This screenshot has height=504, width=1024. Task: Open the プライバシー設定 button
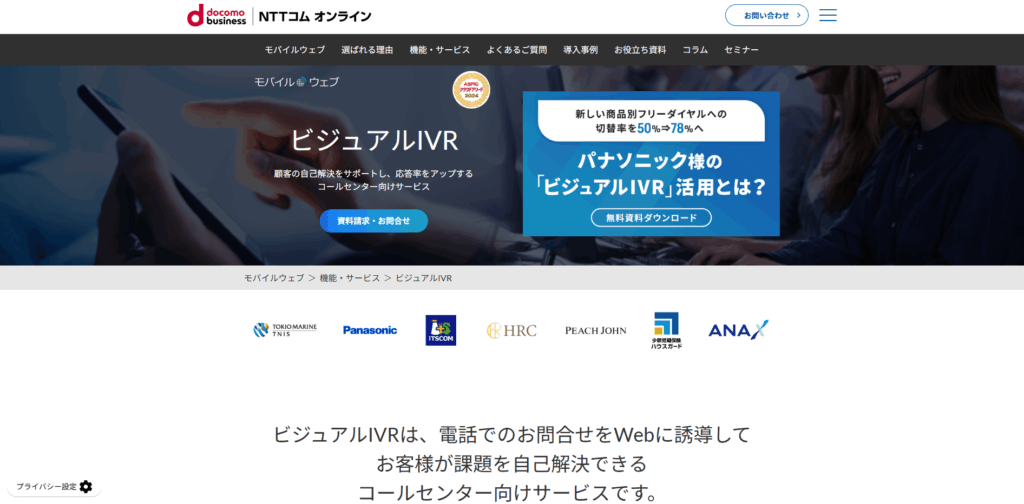(54, 486)
